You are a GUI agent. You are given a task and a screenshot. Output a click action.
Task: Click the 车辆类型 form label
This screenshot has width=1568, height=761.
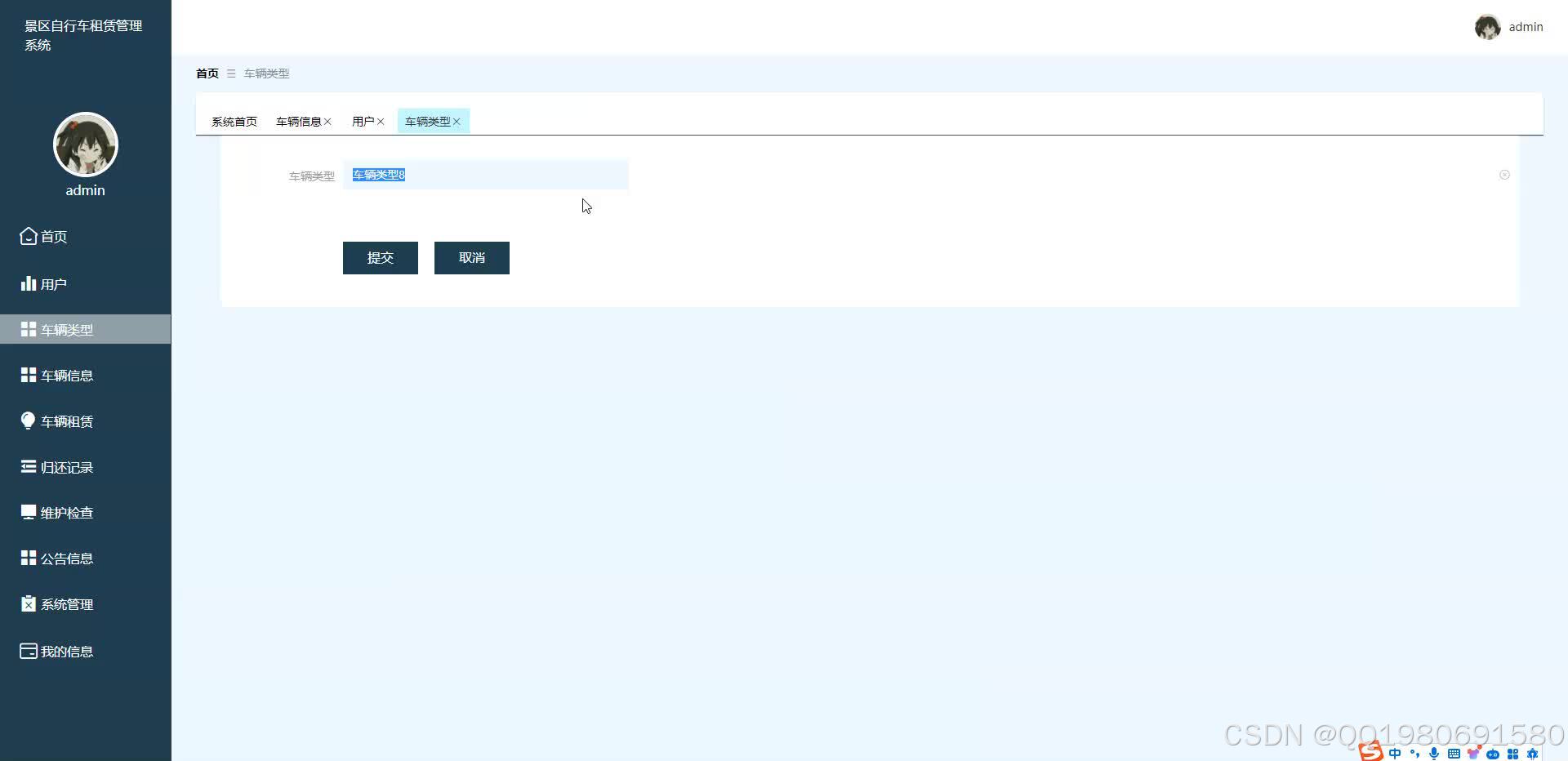[312, 176]
